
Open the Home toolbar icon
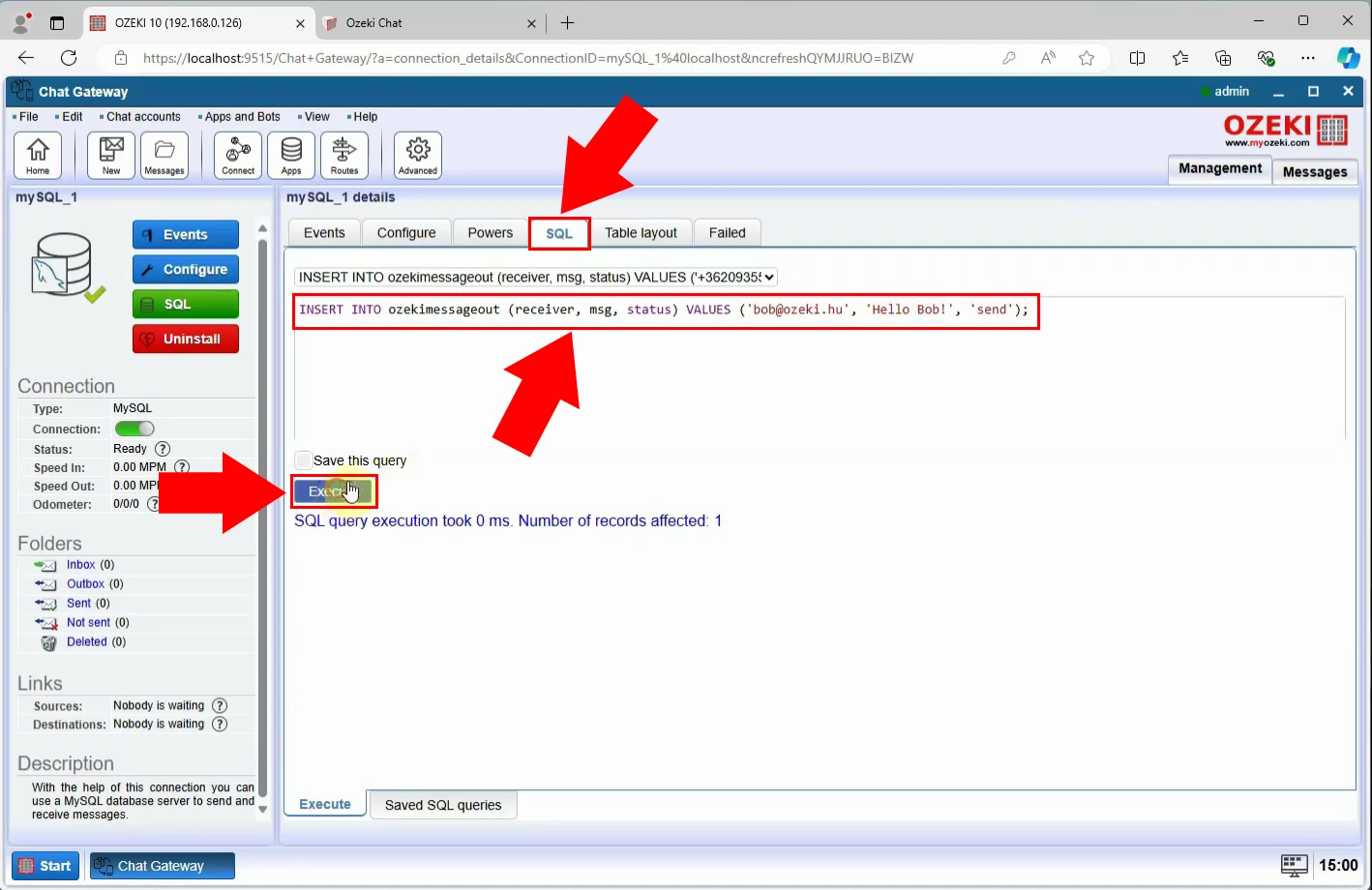38,156
